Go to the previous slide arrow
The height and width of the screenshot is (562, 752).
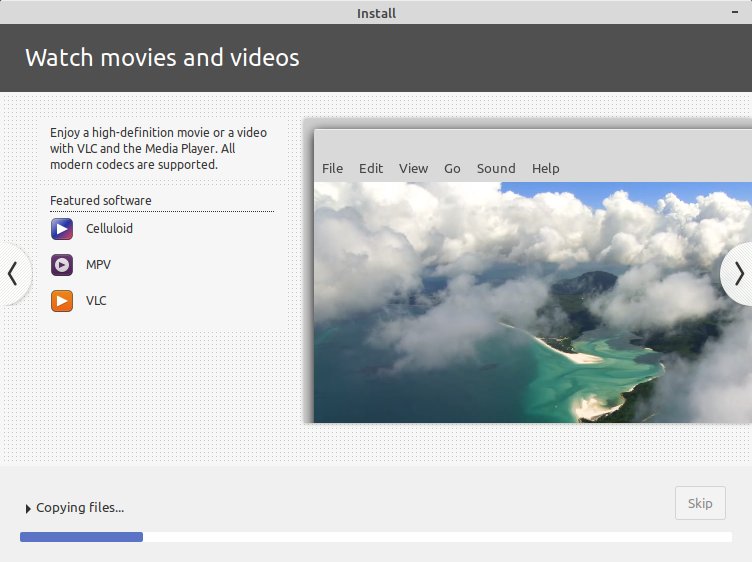[x=13, y=273]
